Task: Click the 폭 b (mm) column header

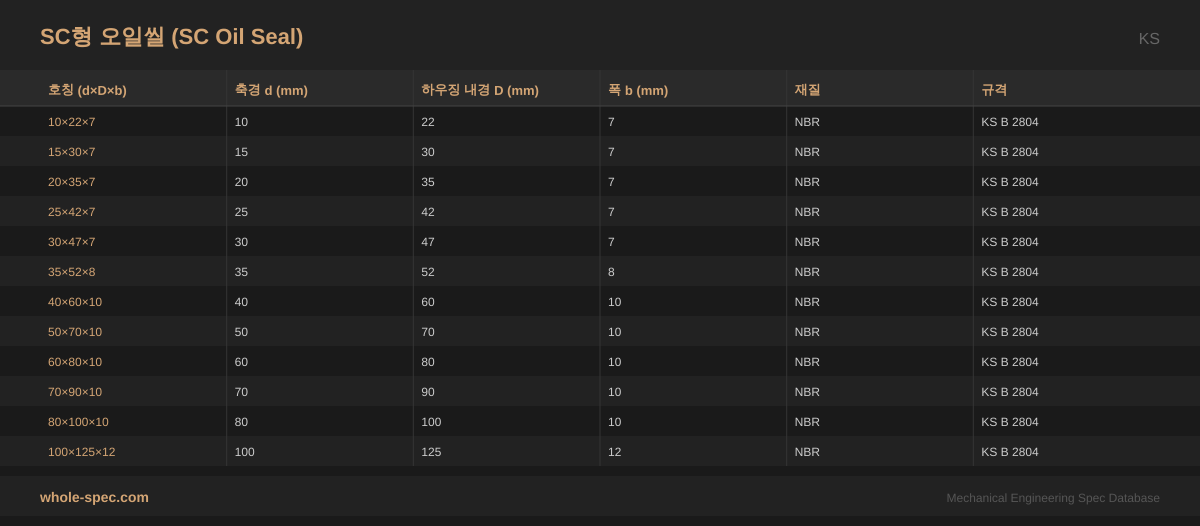Action: click(638, 90)
